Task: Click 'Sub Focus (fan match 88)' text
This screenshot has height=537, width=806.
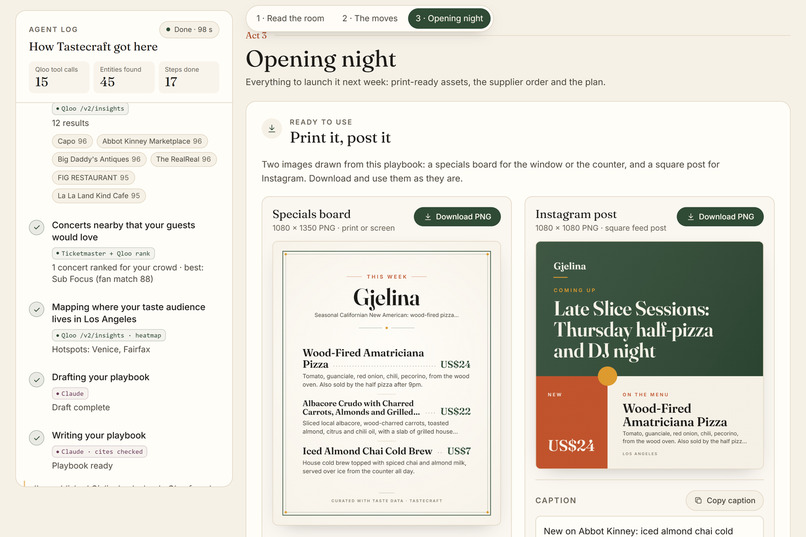Action: [102, 279]
